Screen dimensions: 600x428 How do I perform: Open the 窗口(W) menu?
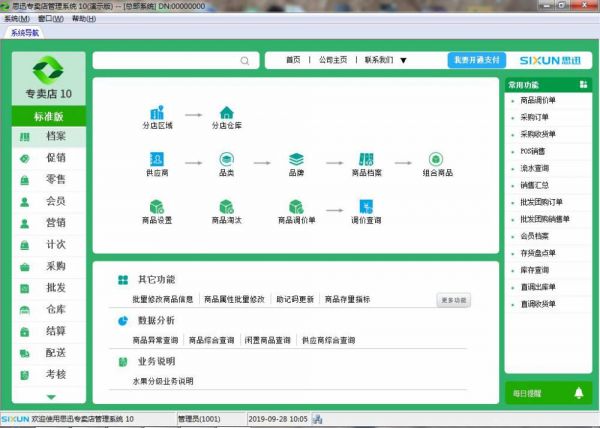[x=51, y=19]
